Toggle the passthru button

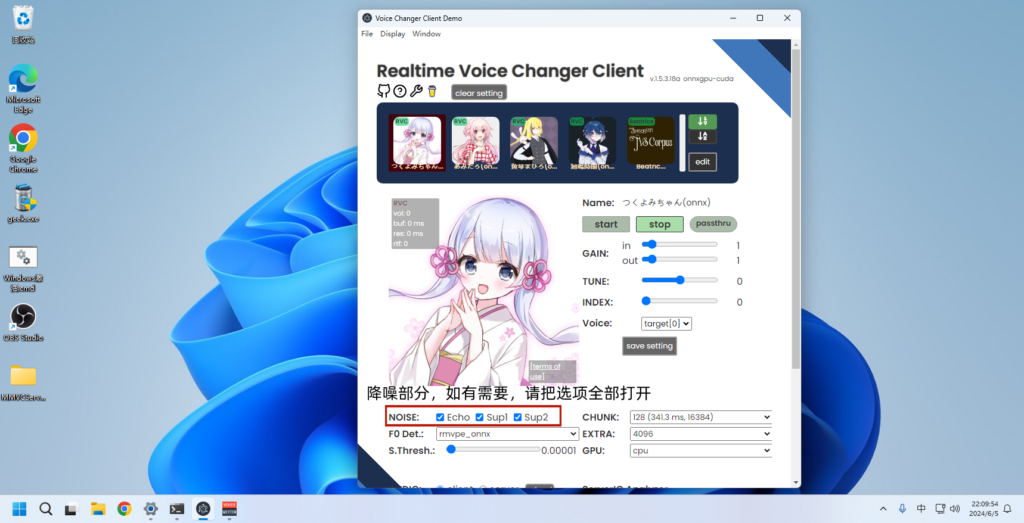713,223
